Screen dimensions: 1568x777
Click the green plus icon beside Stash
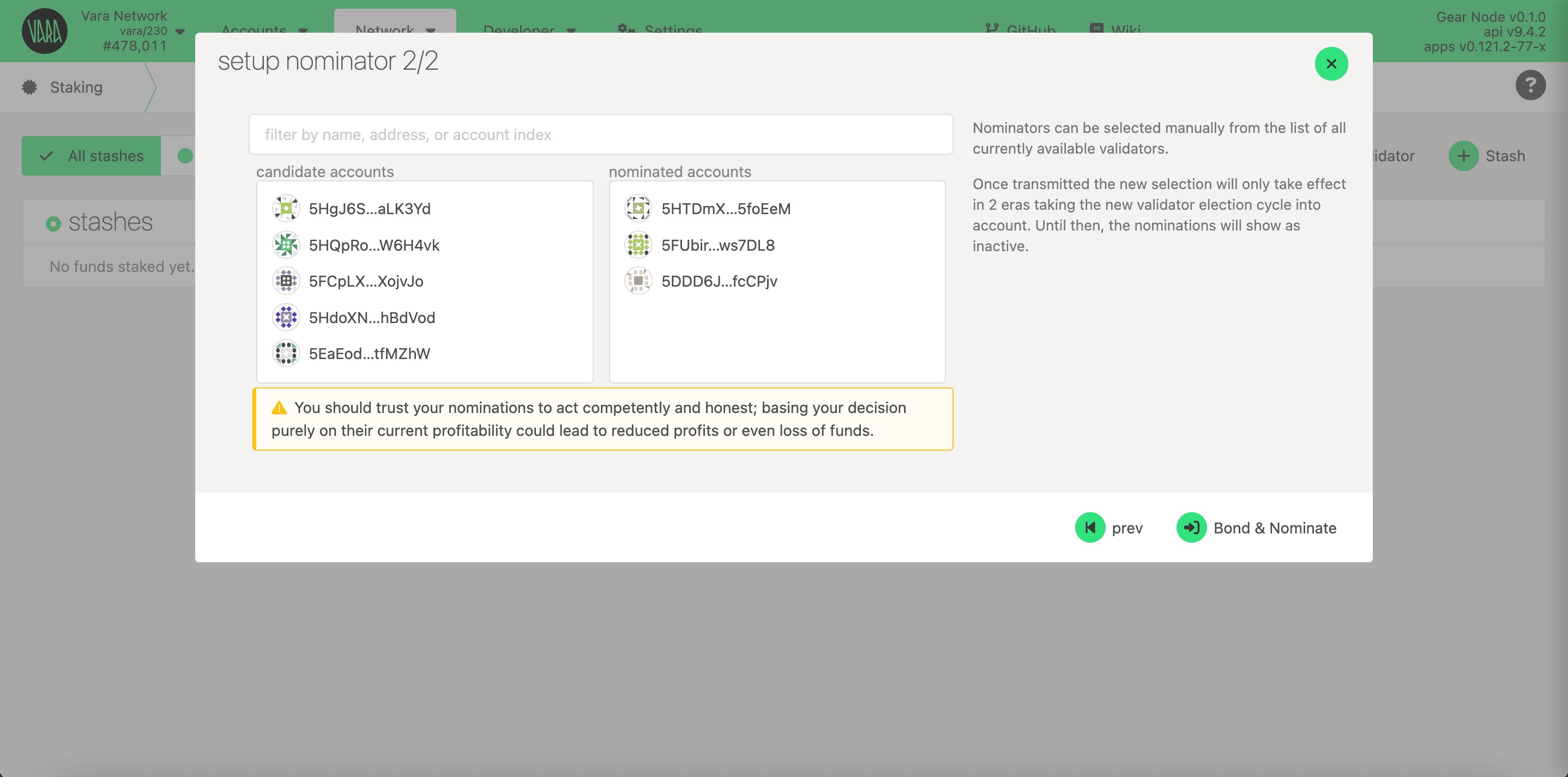pyautogui.click(x=1463, y=156)
